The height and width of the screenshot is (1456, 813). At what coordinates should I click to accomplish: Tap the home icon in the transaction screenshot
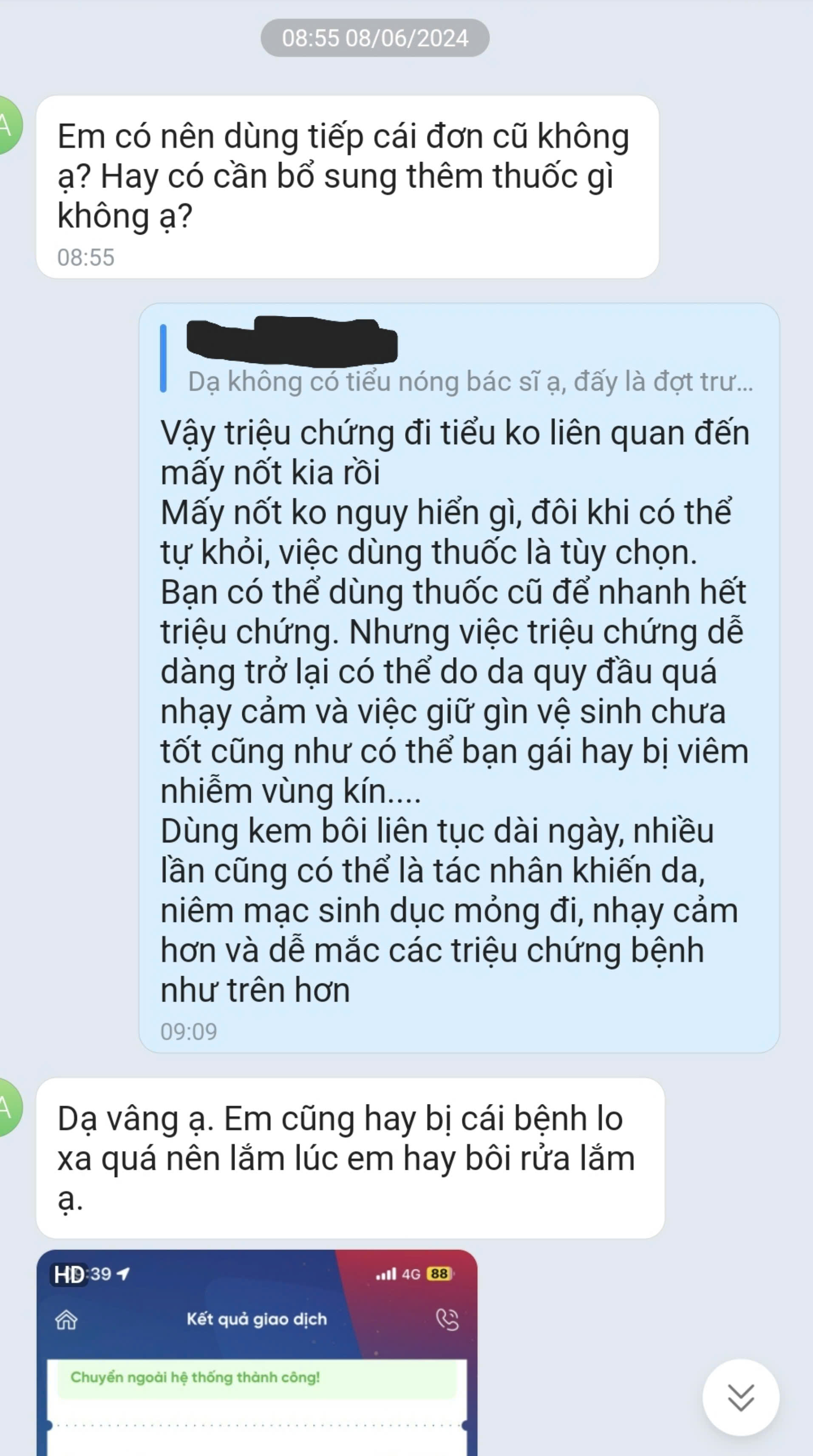[x=66, y=1320]
